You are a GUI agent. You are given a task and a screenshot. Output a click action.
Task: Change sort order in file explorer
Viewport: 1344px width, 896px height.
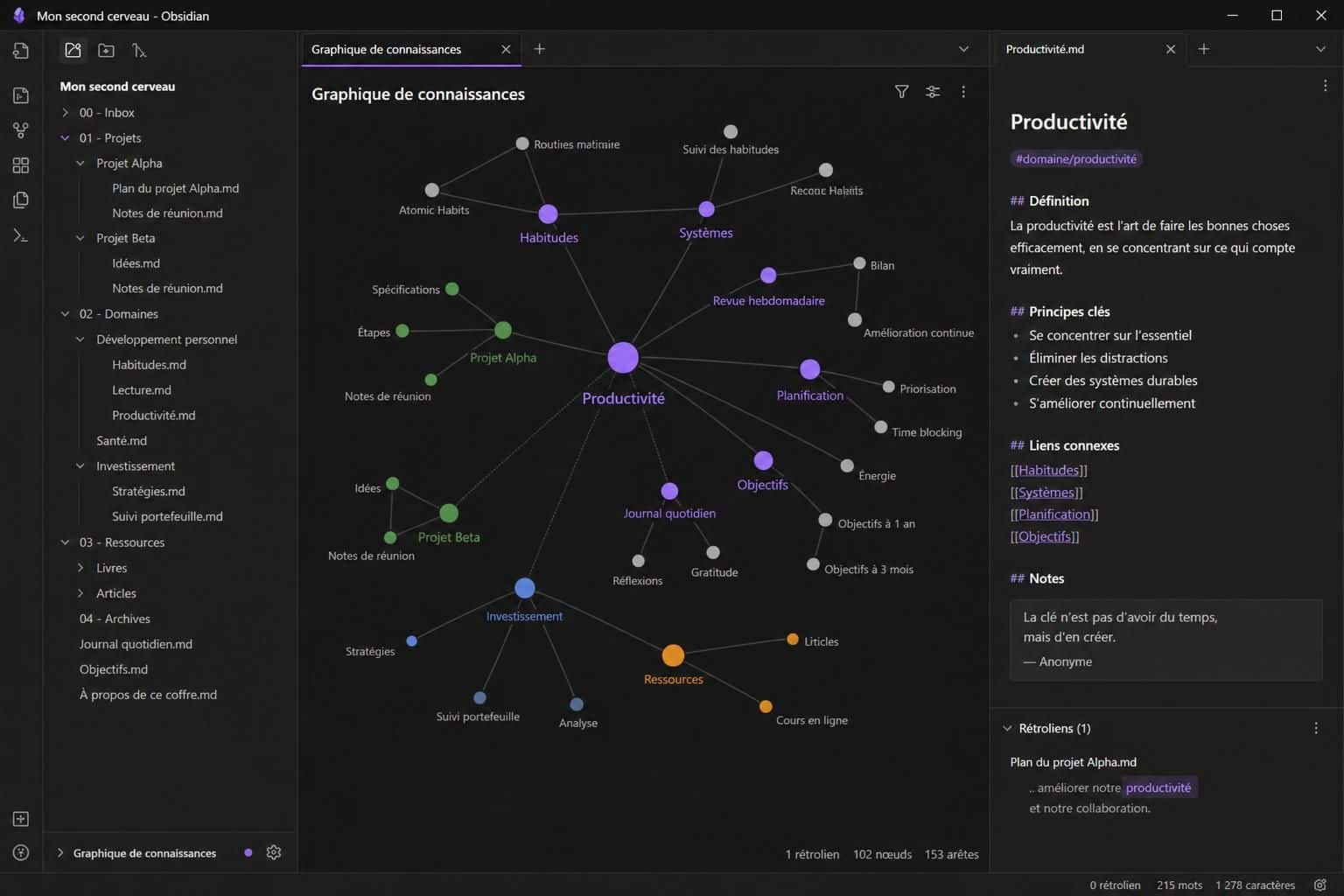pos(139,51)
